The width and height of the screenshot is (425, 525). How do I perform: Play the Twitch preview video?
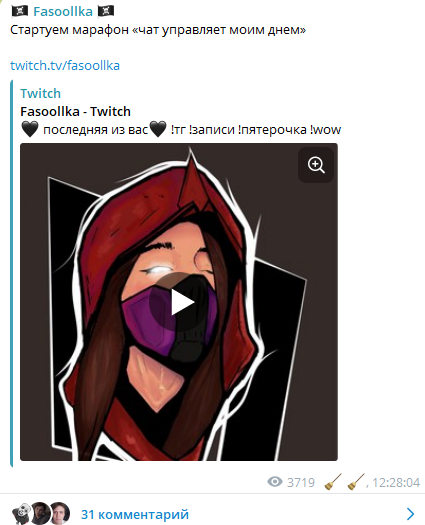point(181,302)
